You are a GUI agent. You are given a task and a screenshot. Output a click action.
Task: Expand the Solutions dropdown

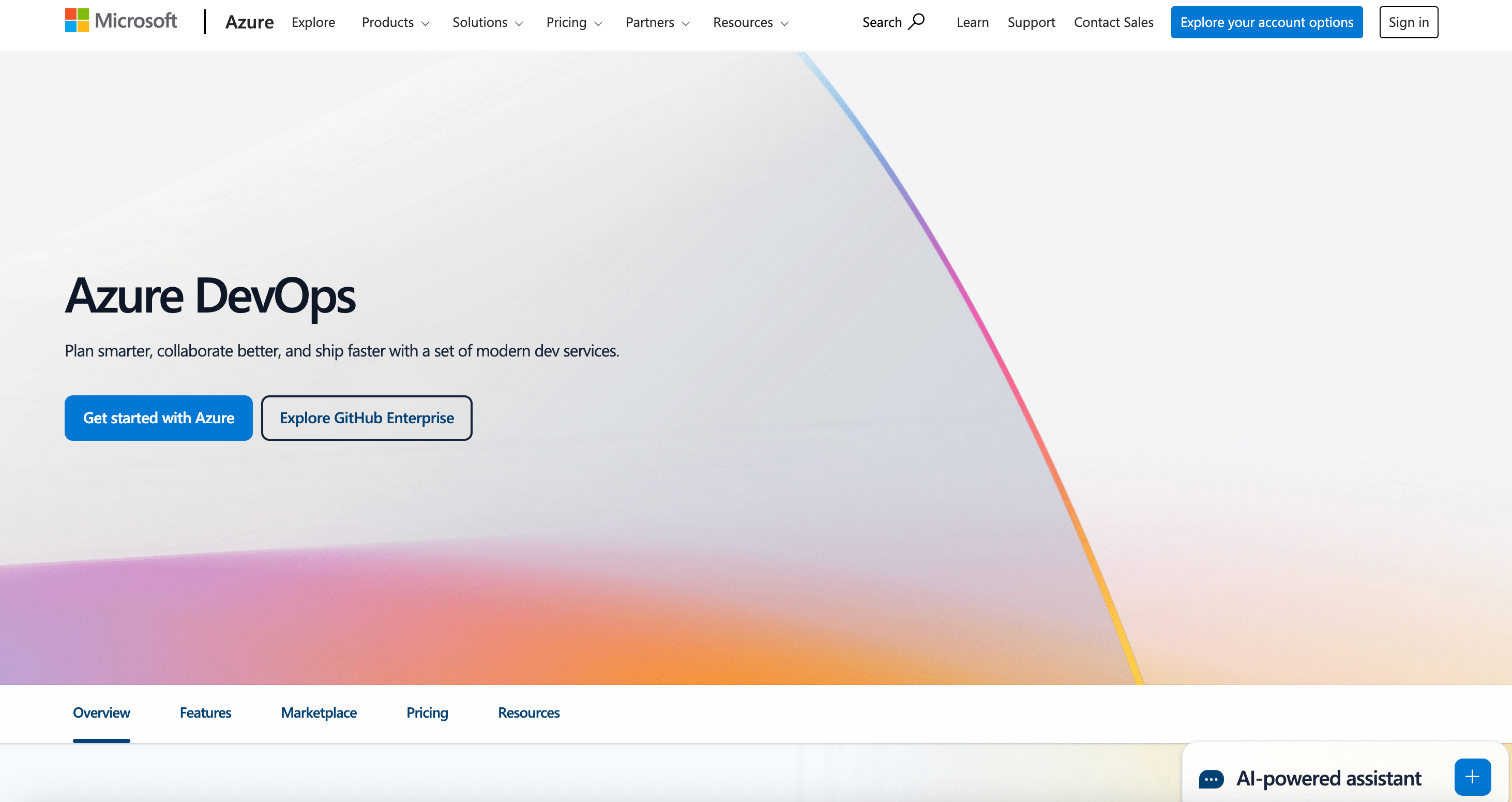(487, 22)
